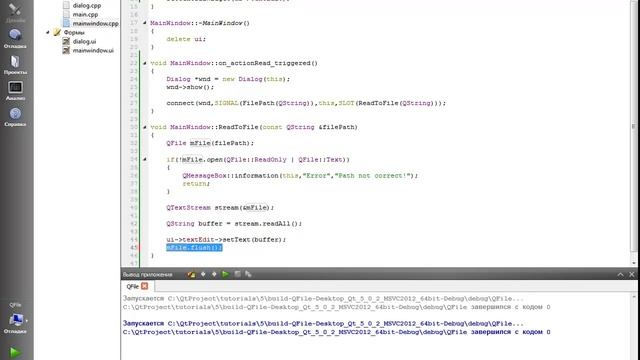Click the 'QTextStream stream(&mFile);' line
640x360 pixels.
(220, 207)
